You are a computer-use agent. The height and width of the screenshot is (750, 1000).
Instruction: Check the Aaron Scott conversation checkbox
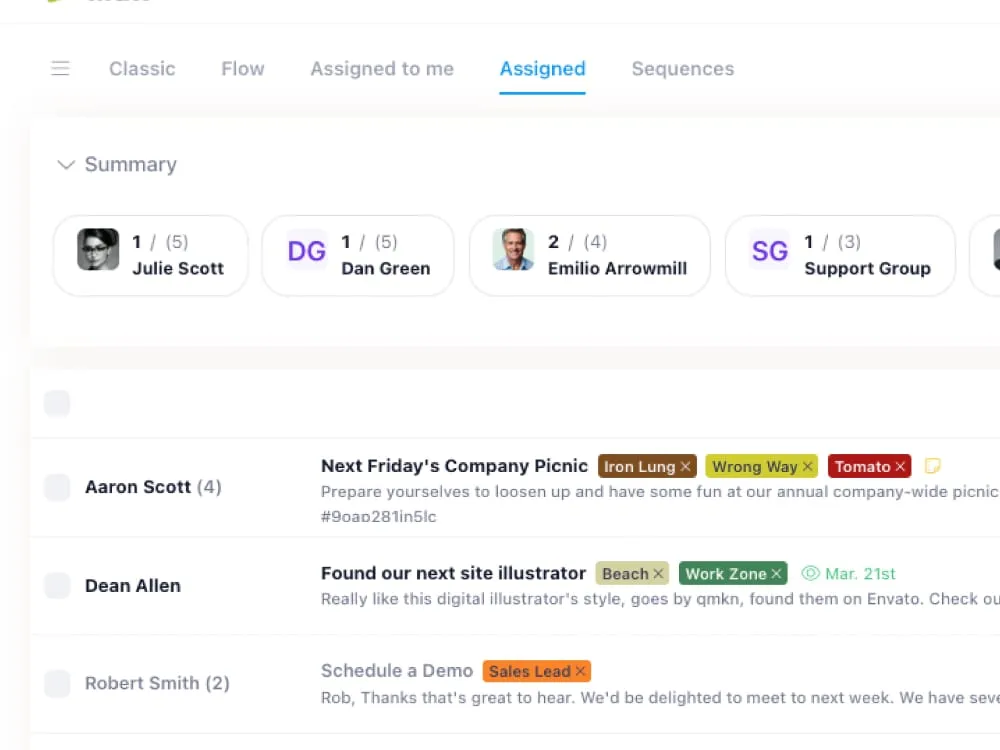(57, 487)
